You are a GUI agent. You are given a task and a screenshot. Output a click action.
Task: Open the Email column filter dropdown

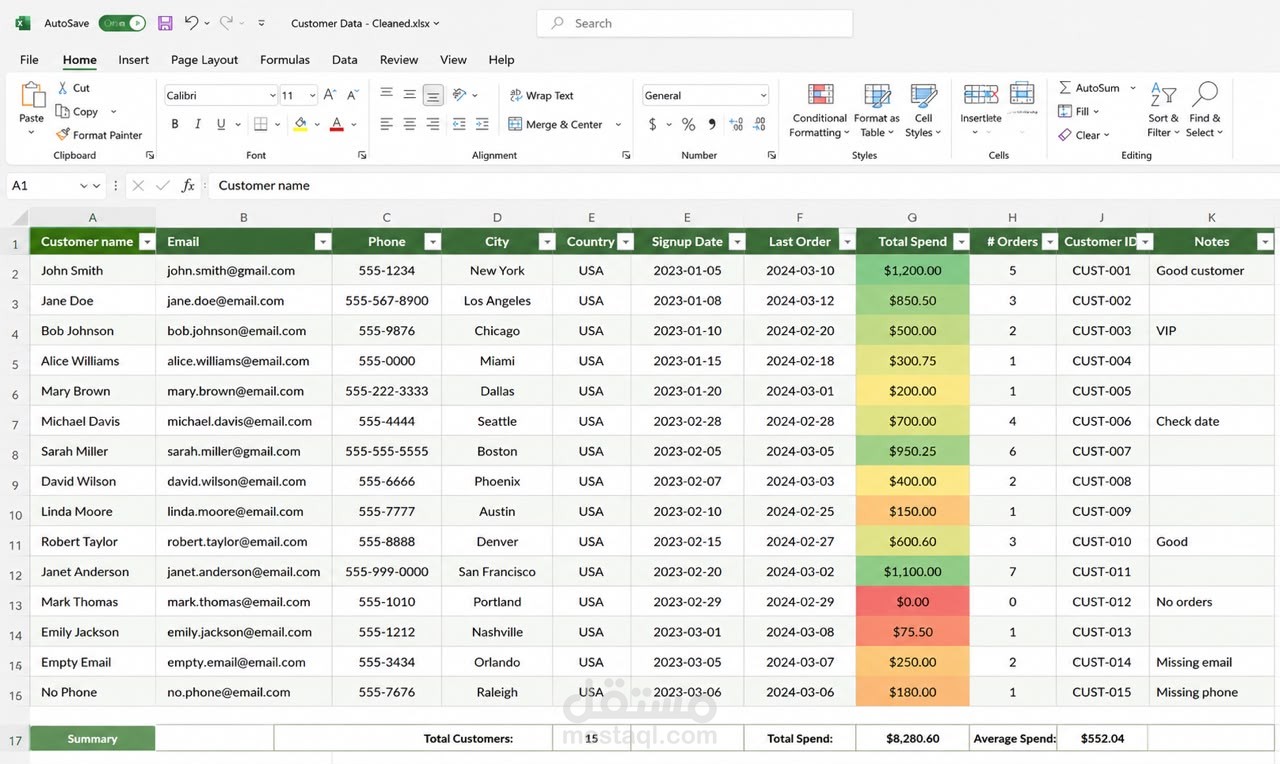[x=322, y=242]
